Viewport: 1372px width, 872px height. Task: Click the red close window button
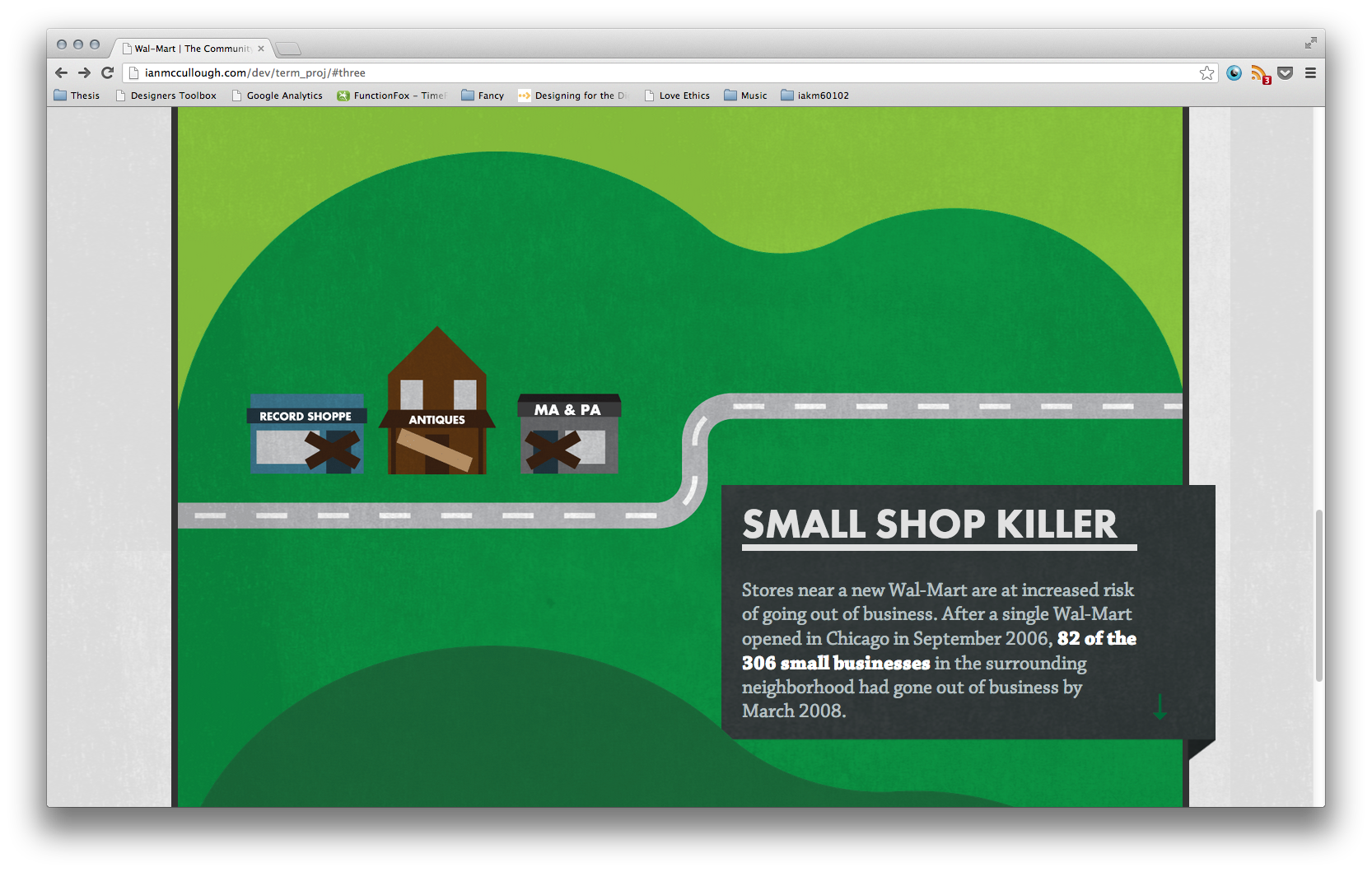(x=62, y=44)
